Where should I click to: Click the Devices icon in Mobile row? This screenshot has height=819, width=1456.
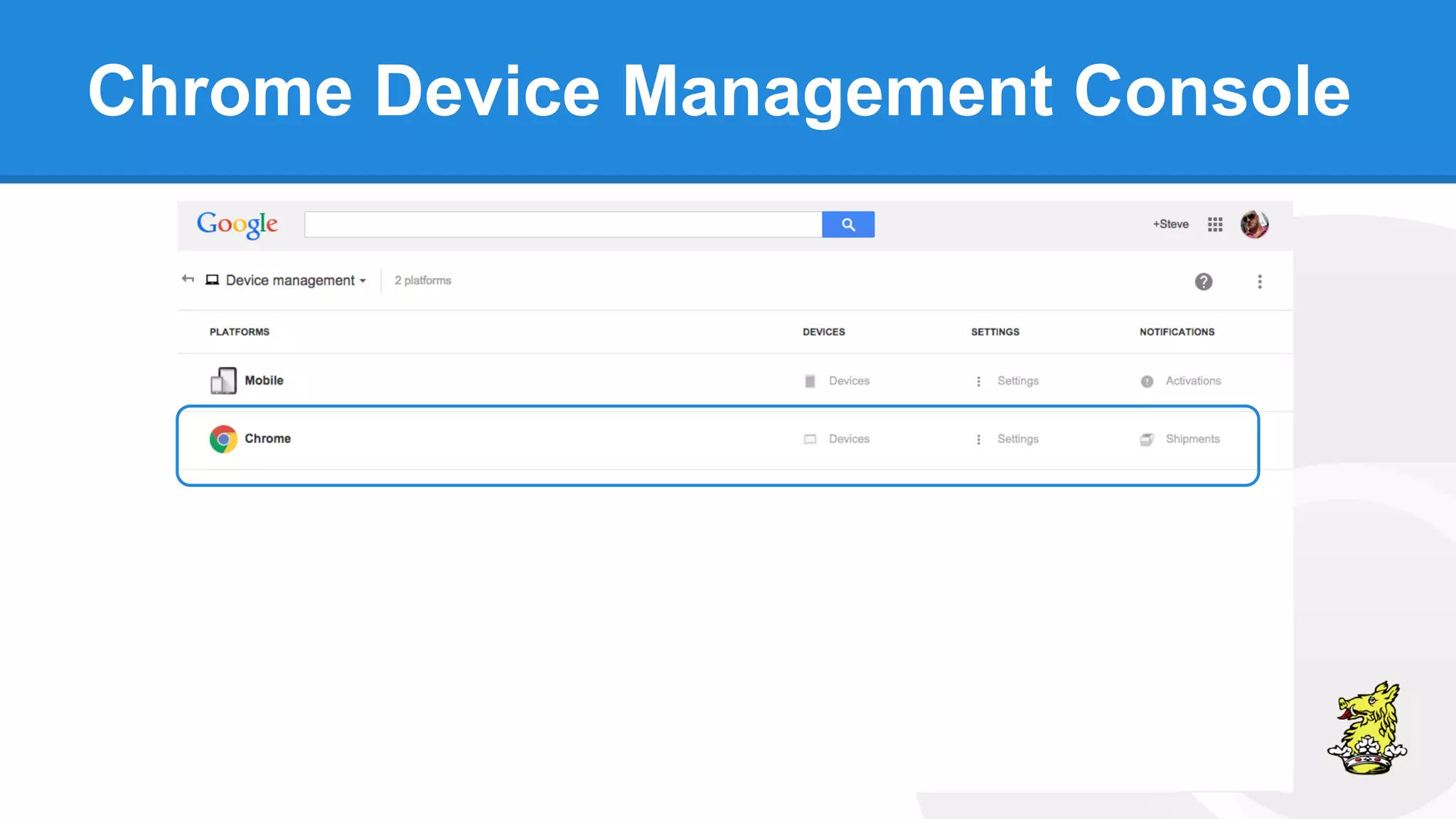point(810,381)
